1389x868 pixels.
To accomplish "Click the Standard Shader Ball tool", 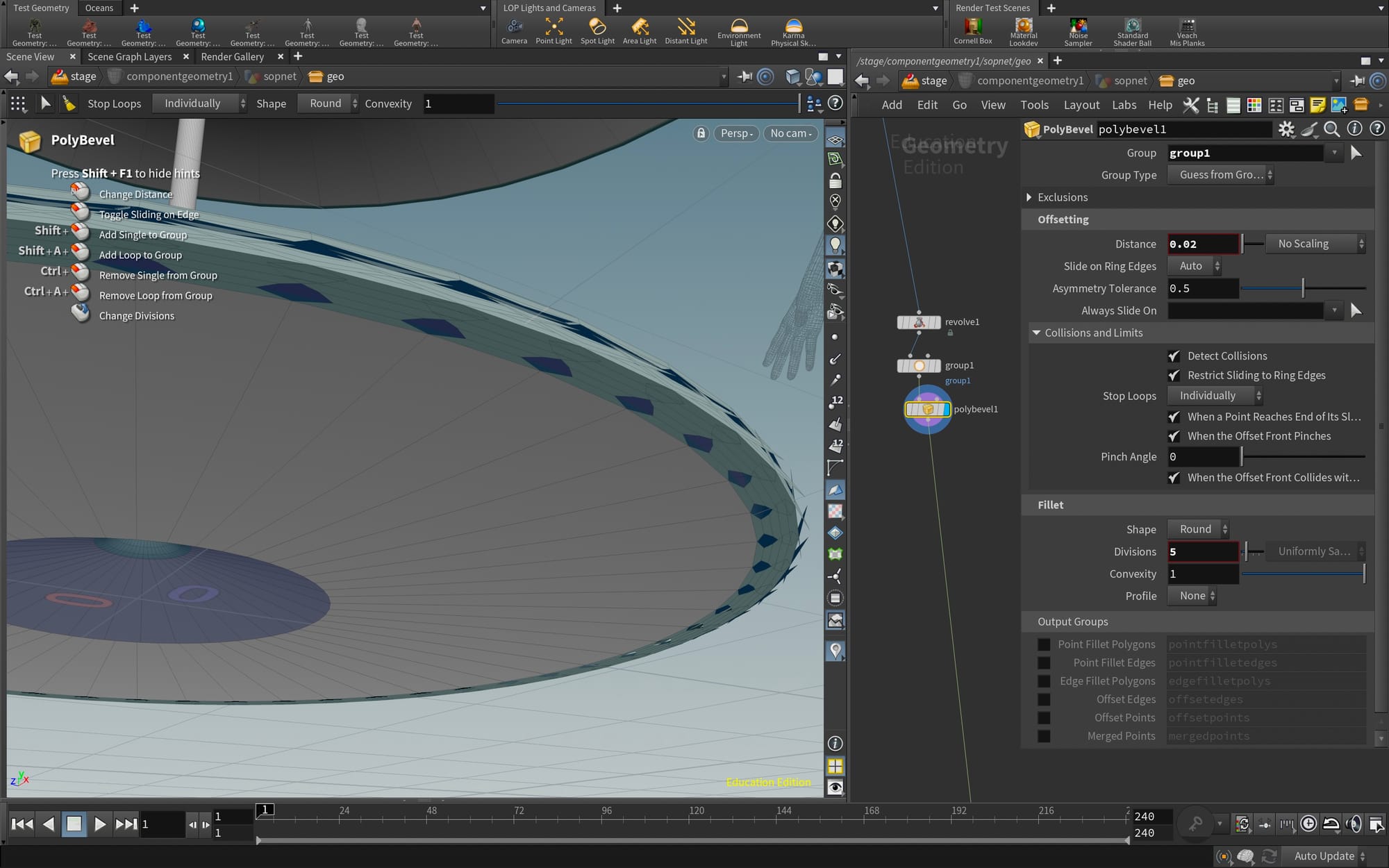I will pos(1132,31).
